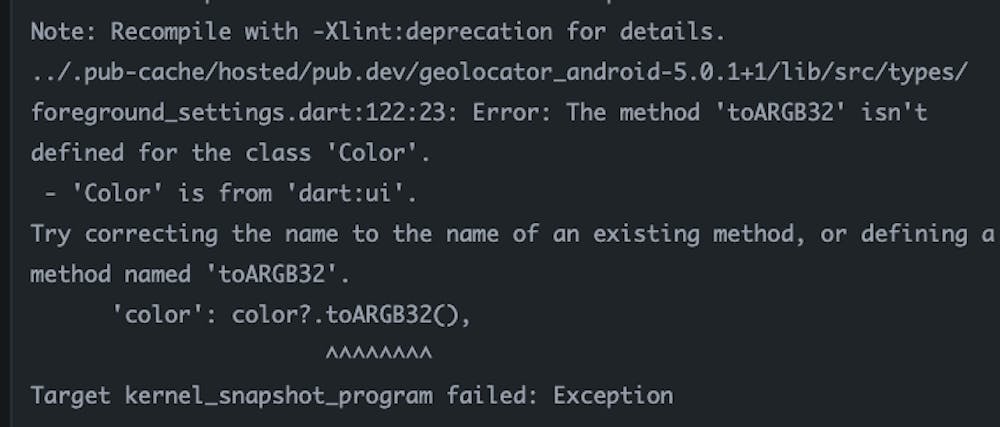The image size is (1000, 427).
Task: Click the caret underline markers row
Action: (379, 356)
